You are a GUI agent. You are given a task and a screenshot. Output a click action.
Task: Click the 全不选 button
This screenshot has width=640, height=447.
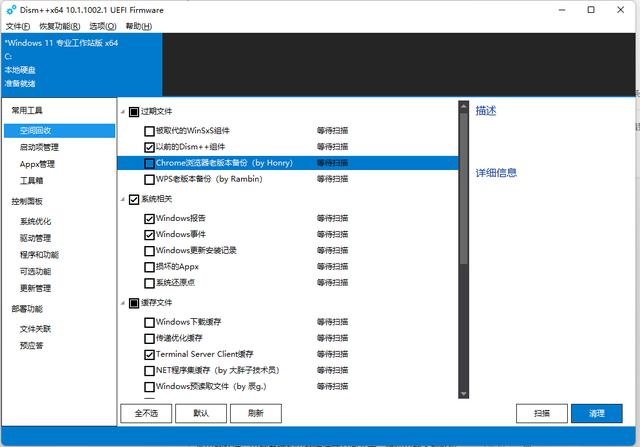(145, 413)
